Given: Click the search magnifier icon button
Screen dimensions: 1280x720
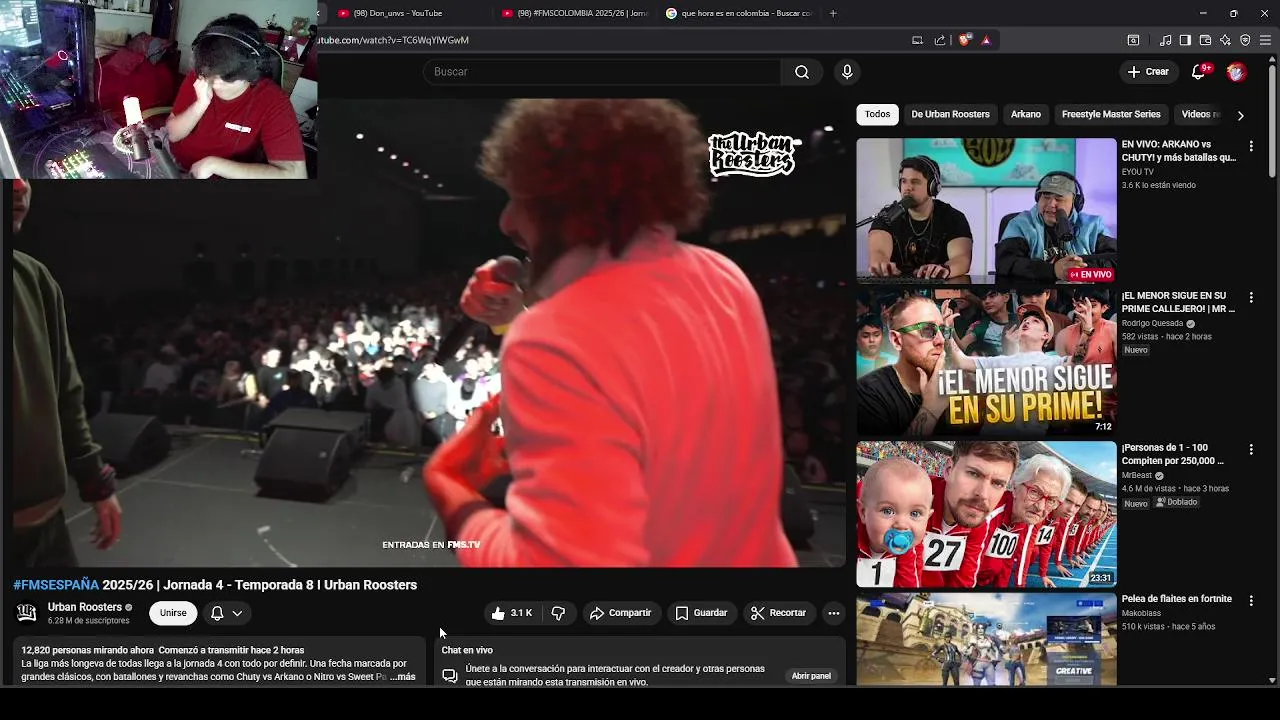Looking at the screenshot, I should 802,72.
